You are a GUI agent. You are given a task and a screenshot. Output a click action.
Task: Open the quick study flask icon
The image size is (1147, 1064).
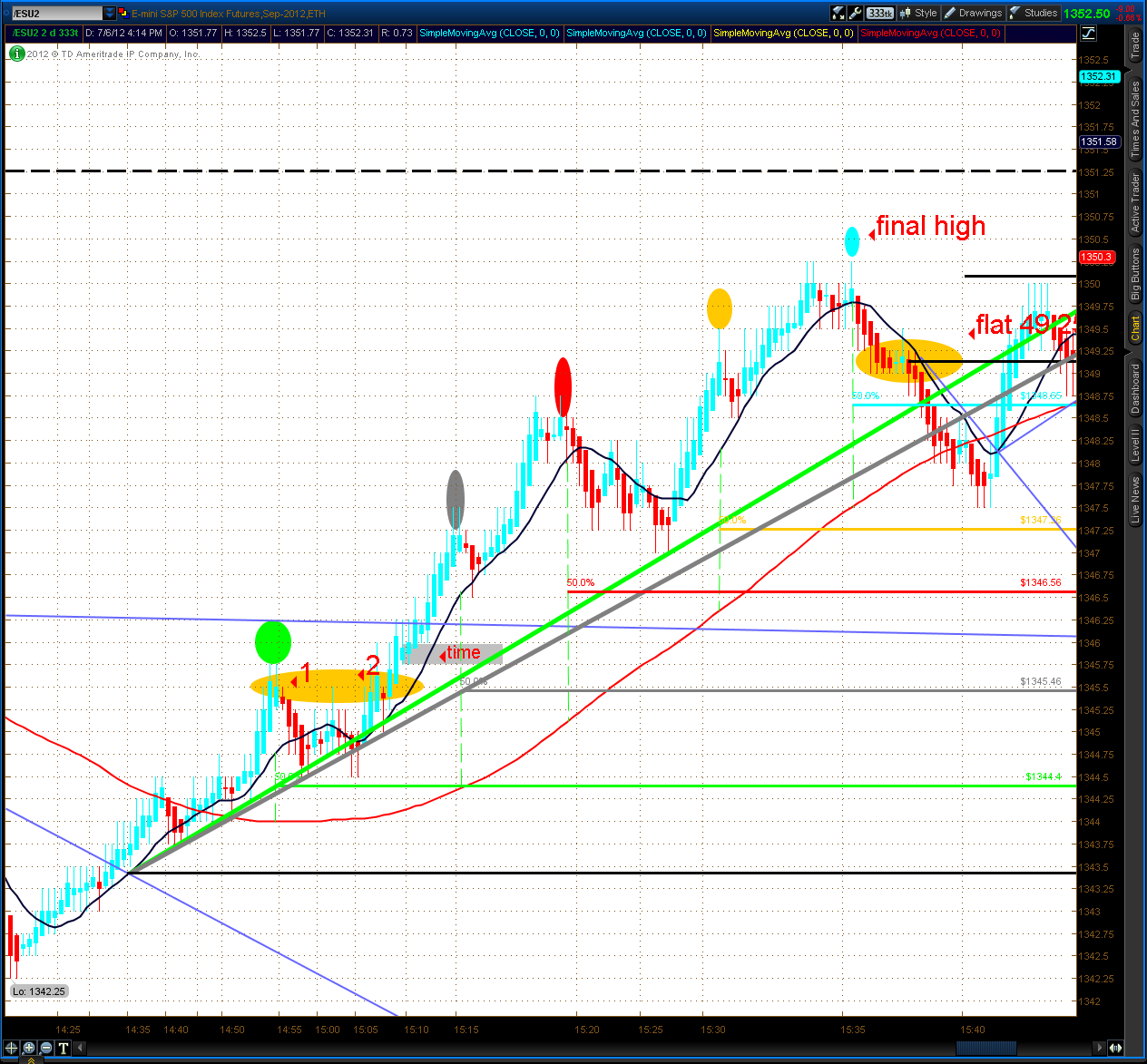pyautogui.click(x=838, y=13)
